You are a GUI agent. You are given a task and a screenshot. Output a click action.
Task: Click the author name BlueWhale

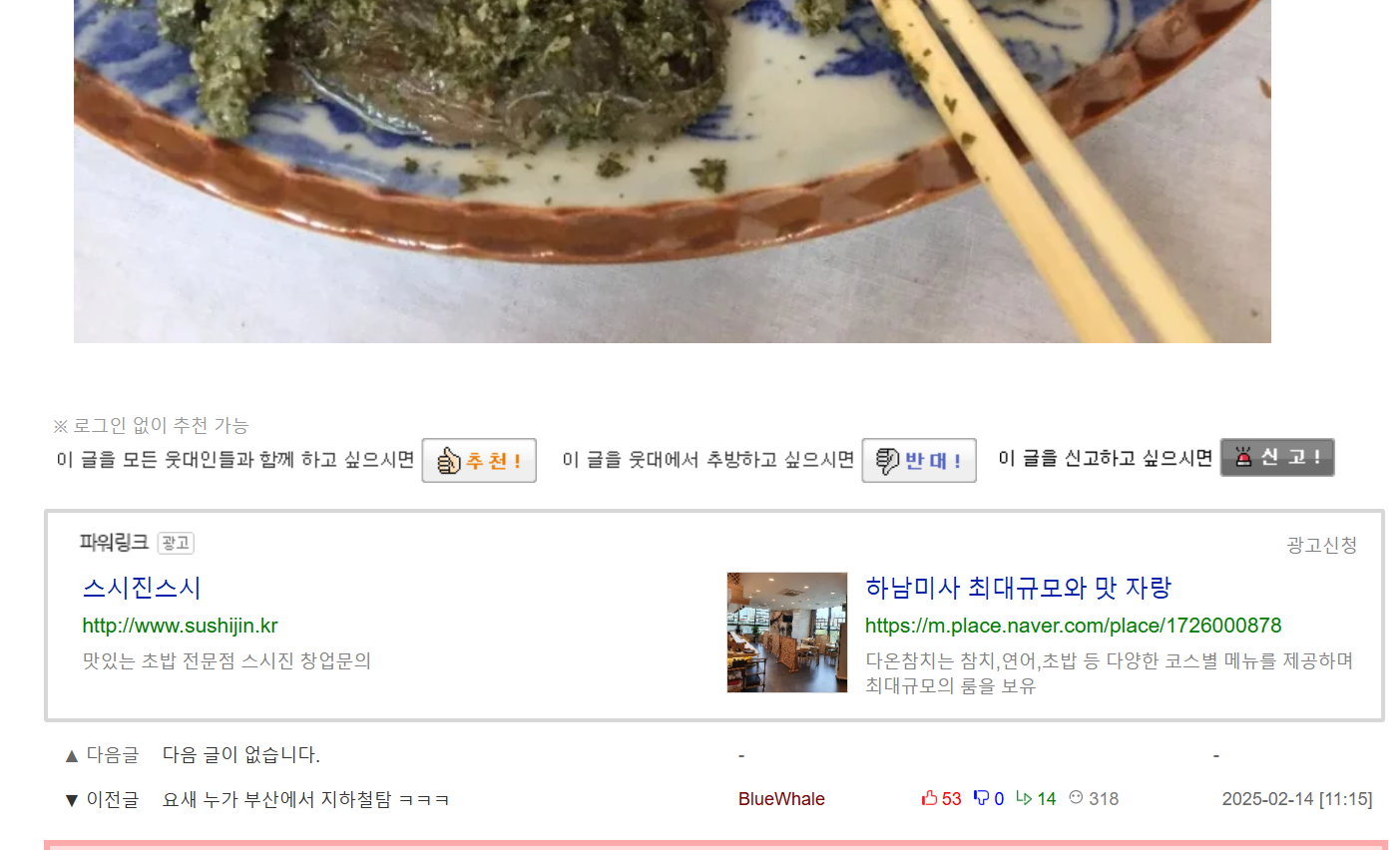(x=781, y=799)
